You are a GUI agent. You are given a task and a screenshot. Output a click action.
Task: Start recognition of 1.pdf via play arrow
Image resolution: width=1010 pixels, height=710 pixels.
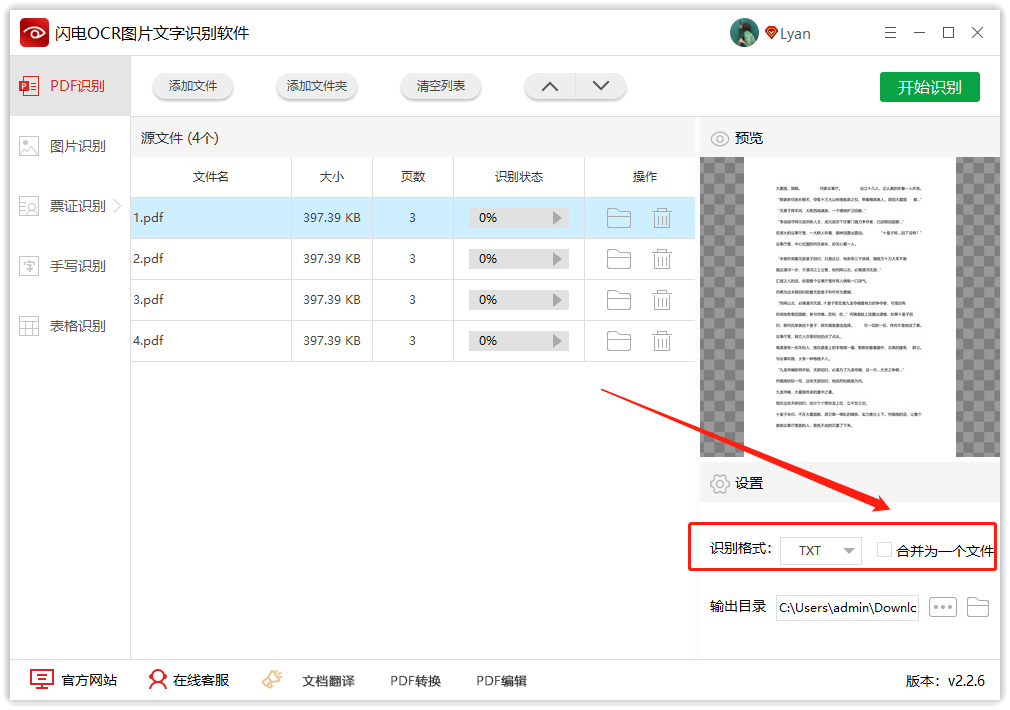(557, 218)
